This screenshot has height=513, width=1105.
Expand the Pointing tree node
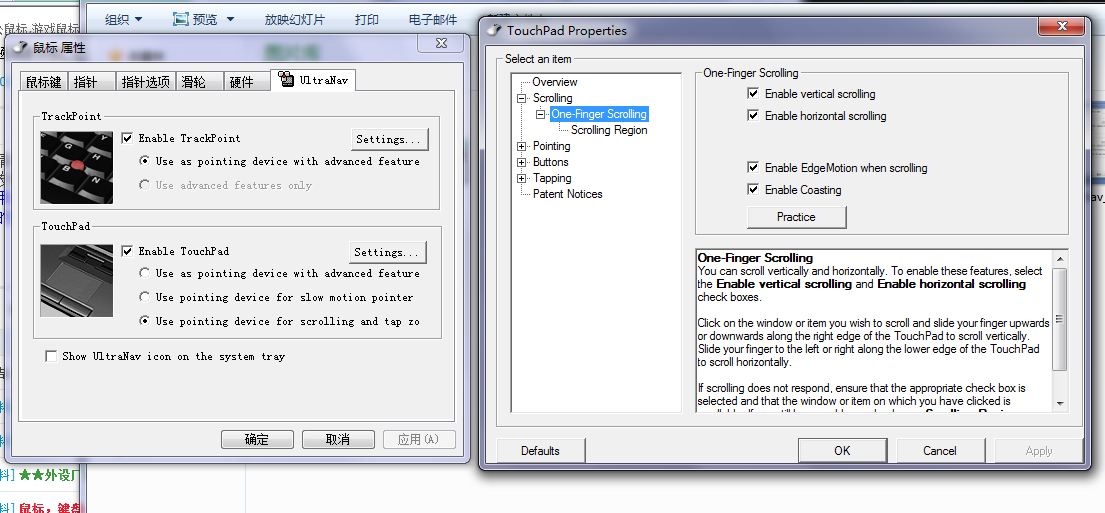coord(521,146)
